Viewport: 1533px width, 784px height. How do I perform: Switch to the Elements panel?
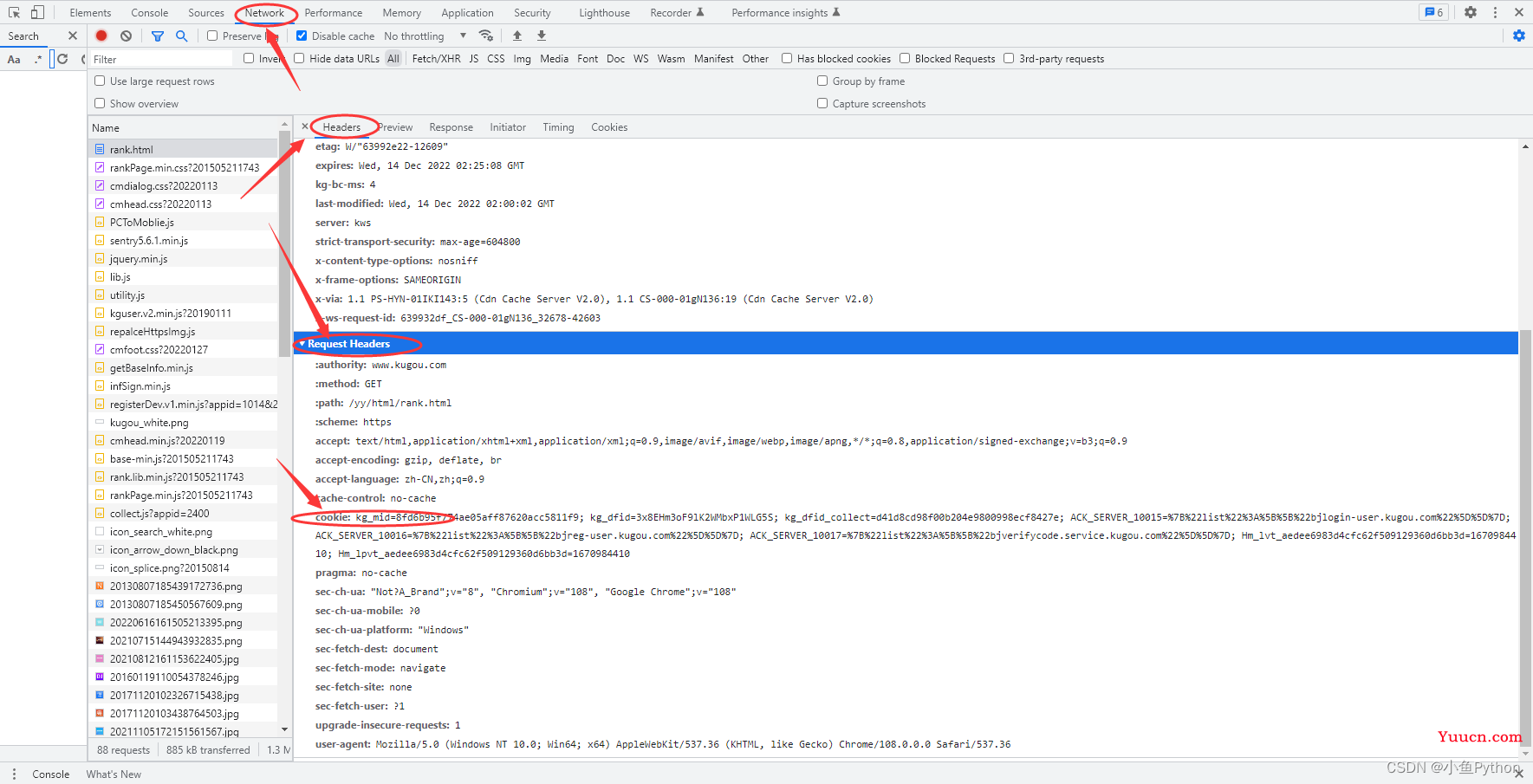click(90, 12)
